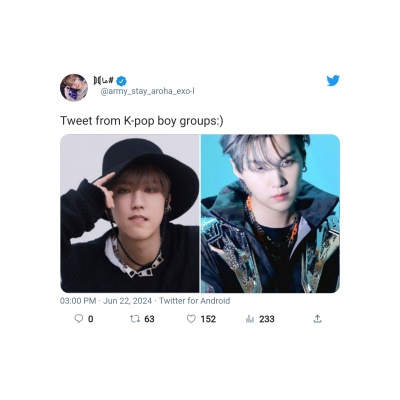Like the tweet with the heart icon

coord(191,319)
